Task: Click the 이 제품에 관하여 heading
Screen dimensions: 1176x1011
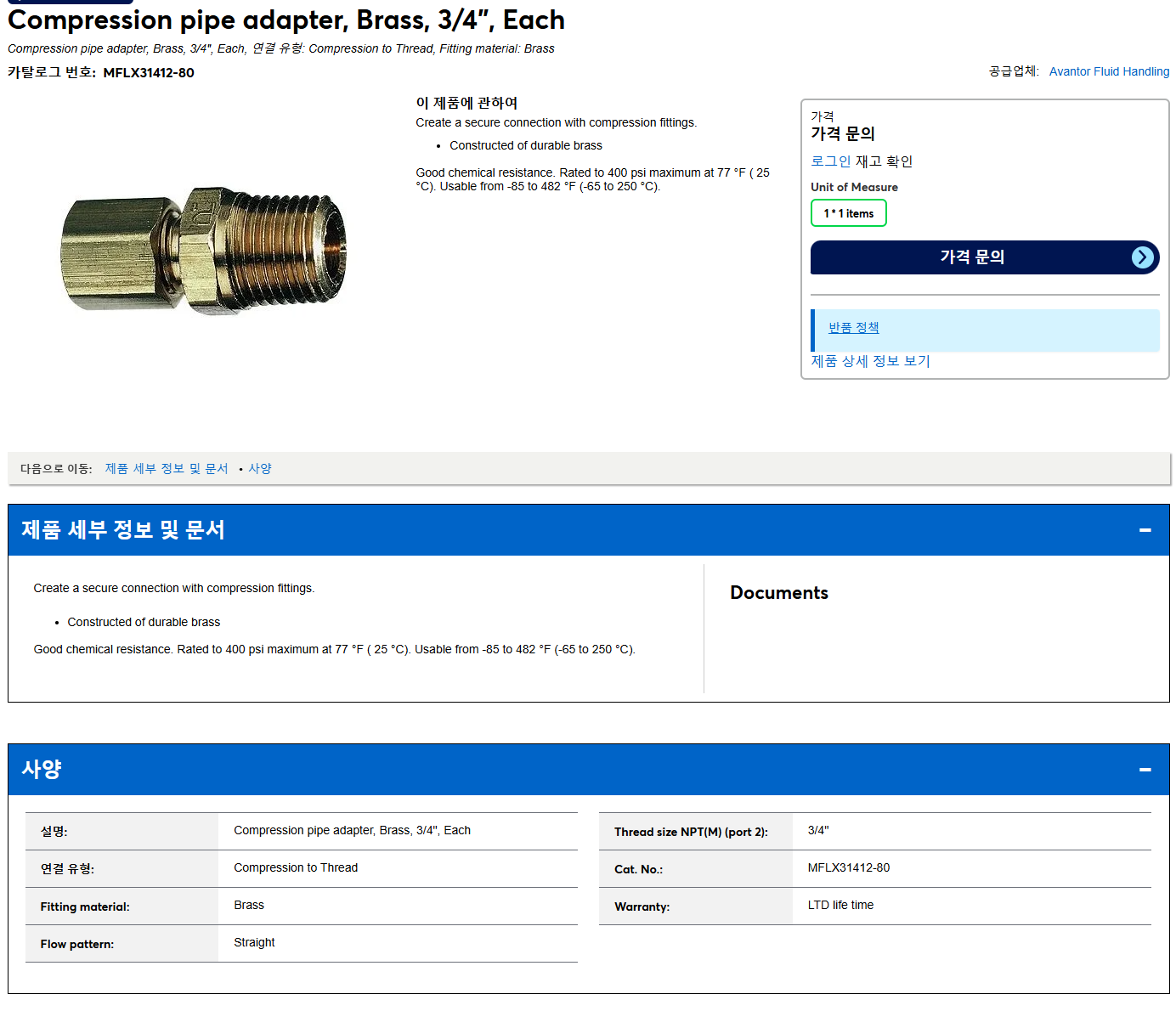Action: click(x=466, y=103)
